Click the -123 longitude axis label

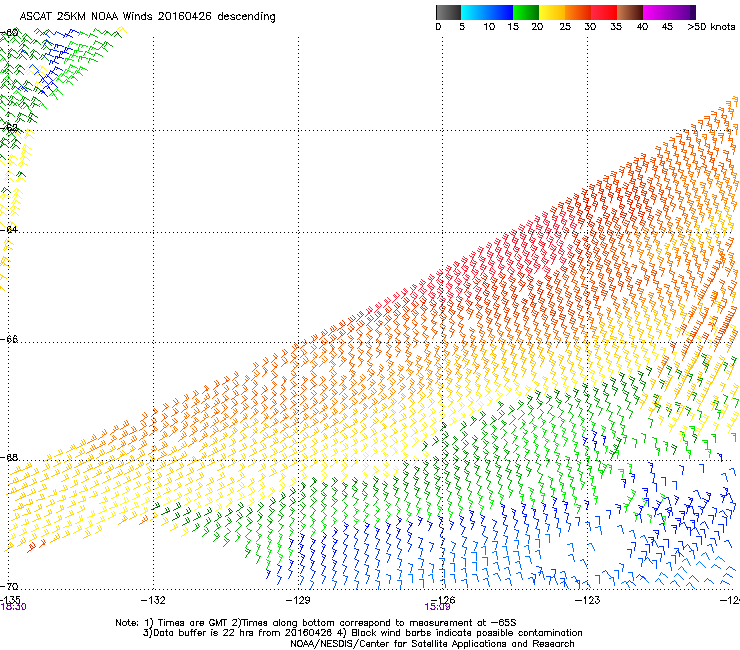[588, 600]
